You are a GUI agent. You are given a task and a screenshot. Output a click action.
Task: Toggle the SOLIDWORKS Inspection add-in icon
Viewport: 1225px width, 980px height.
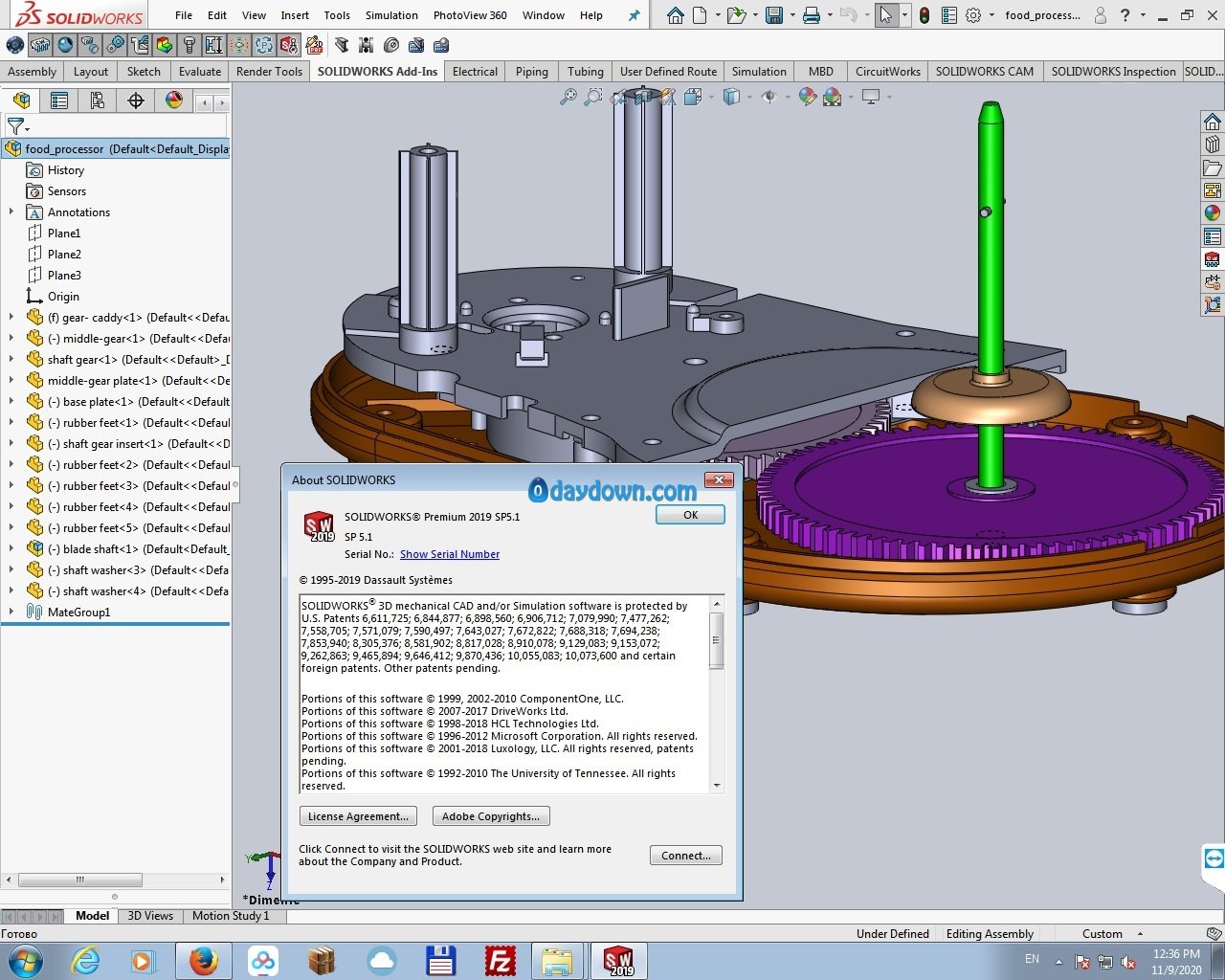point(289,45)
